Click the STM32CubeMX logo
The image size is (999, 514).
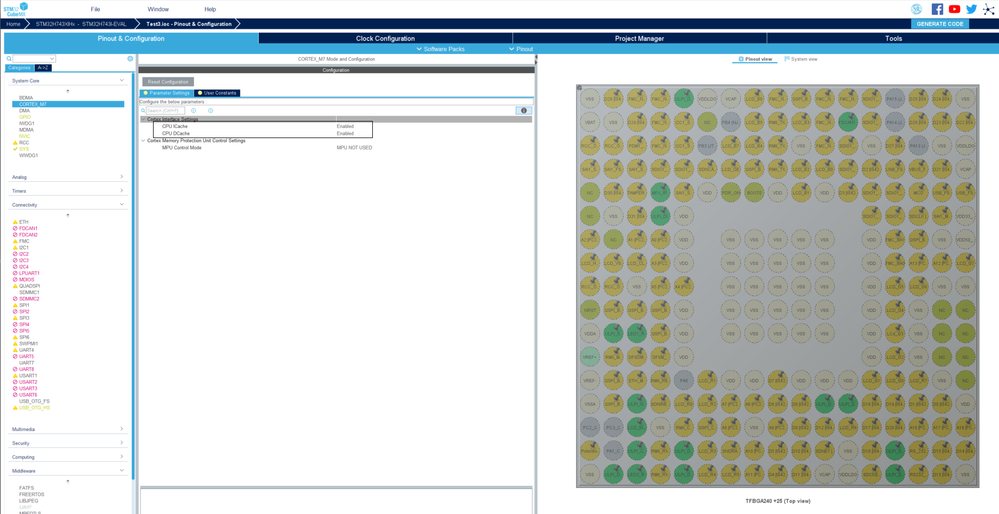pyautogui.click(x=15, y=9)
